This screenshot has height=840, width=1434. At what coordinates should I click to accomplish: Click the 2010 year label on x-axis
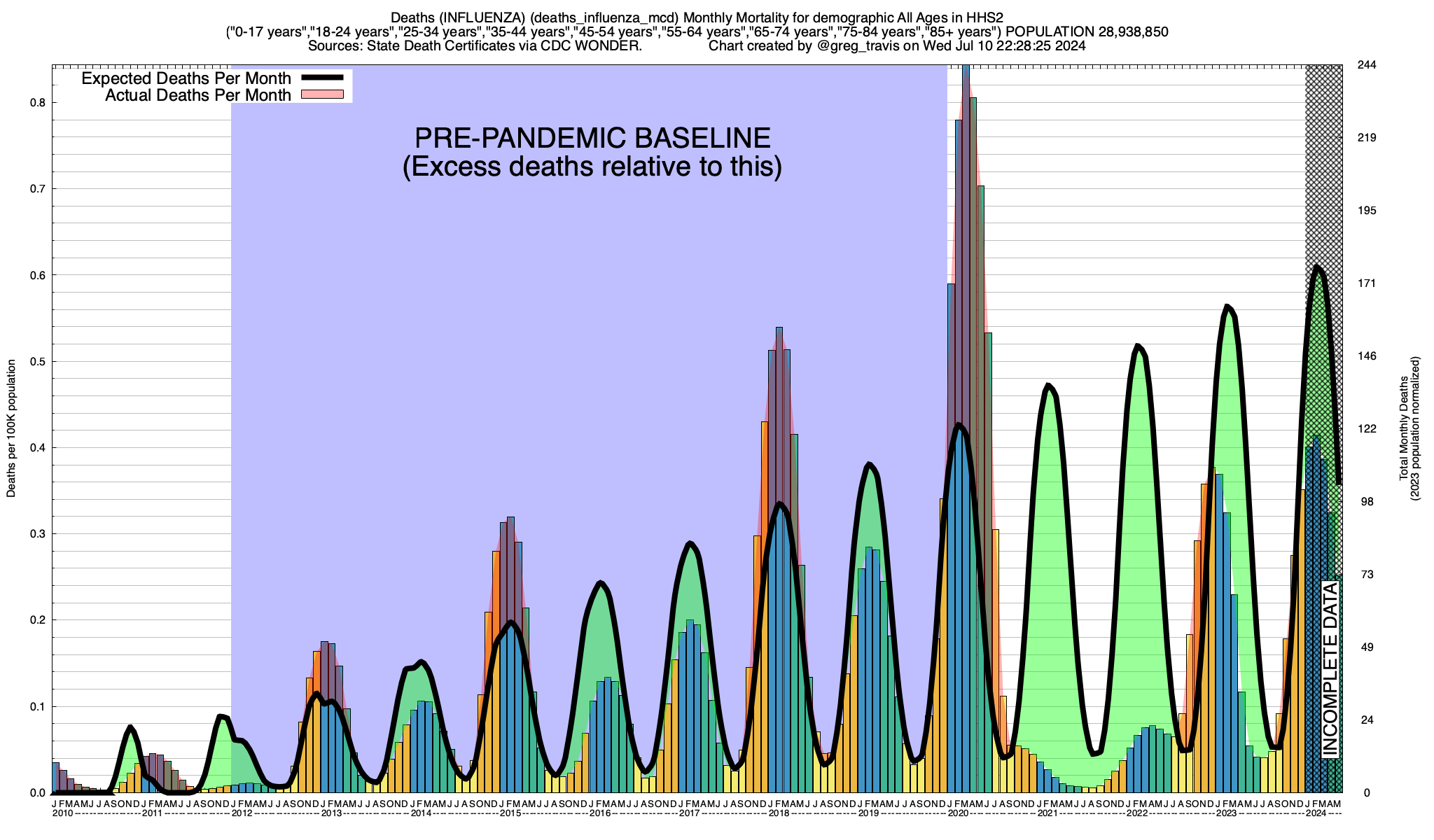click(x=62, y=813)
